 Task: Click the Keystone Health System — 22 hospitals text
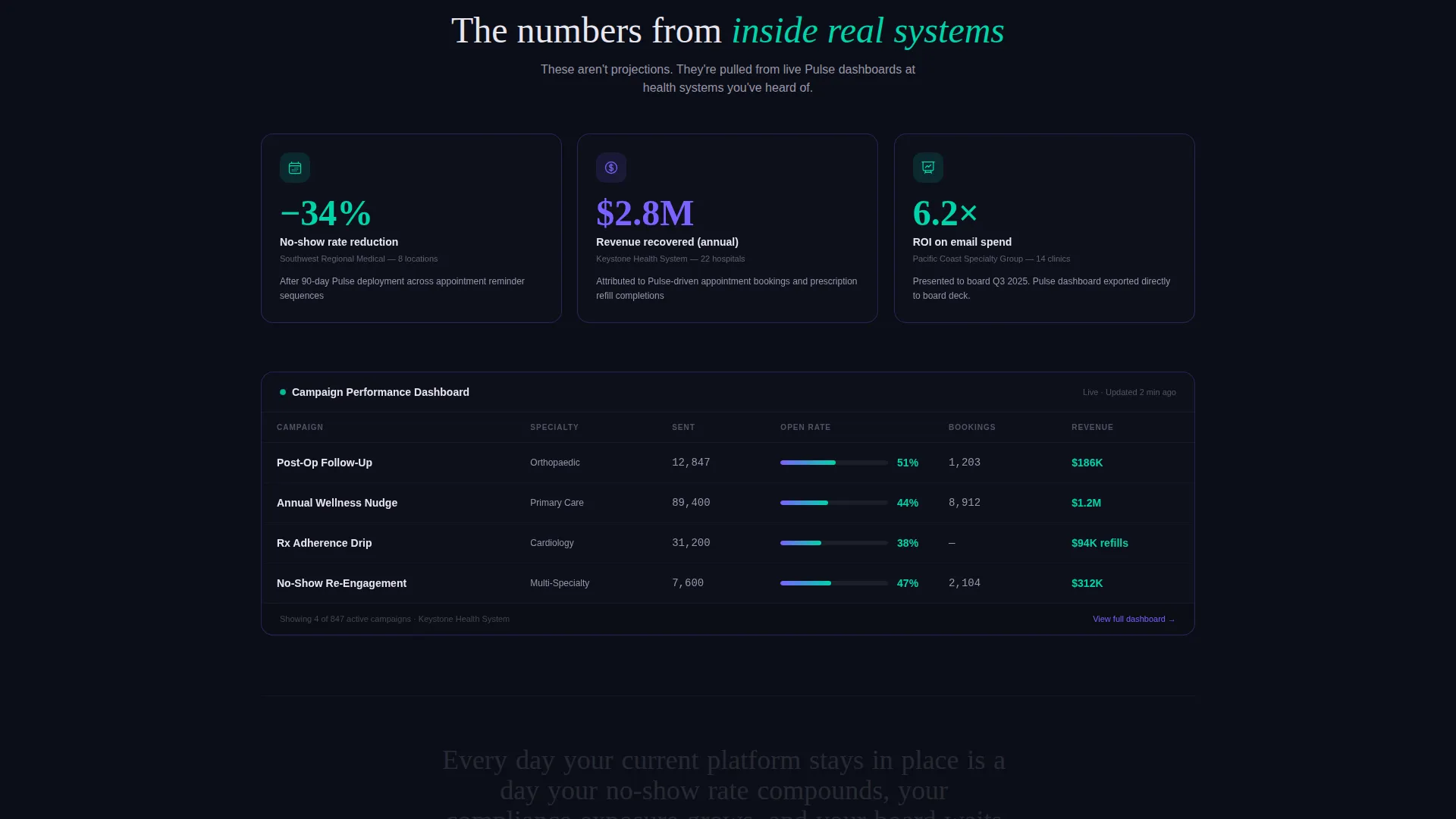point(670,259)
